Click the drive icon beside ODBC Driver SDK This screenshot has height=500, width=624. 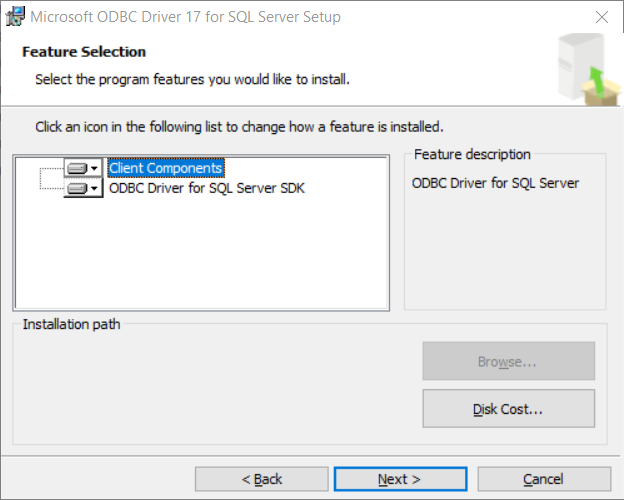pos(77,188)
